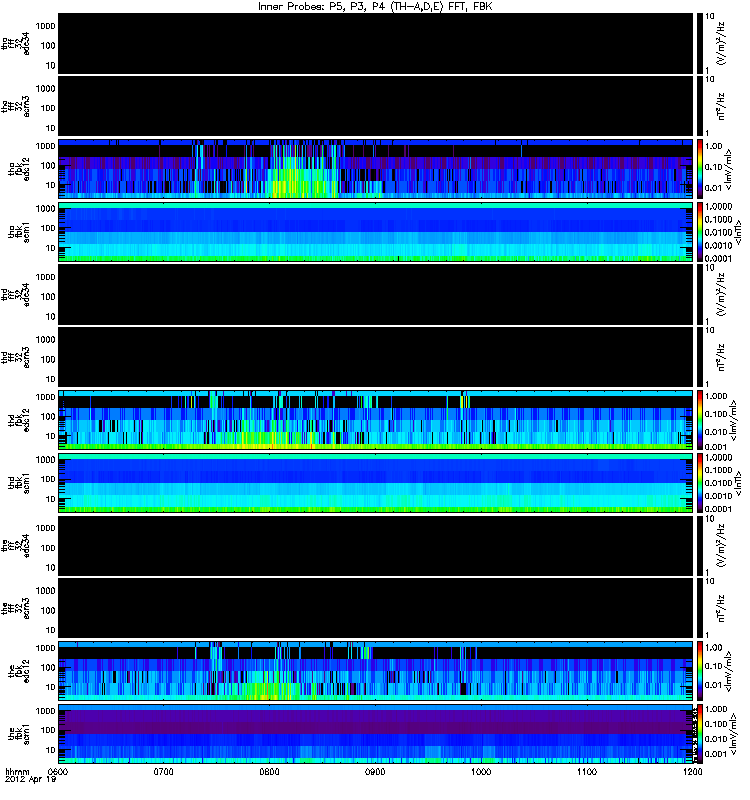The image size is (750, 800).
Task: Click the black color bar beside the tha edc34 panel
Action: click(x=699, y=44)
